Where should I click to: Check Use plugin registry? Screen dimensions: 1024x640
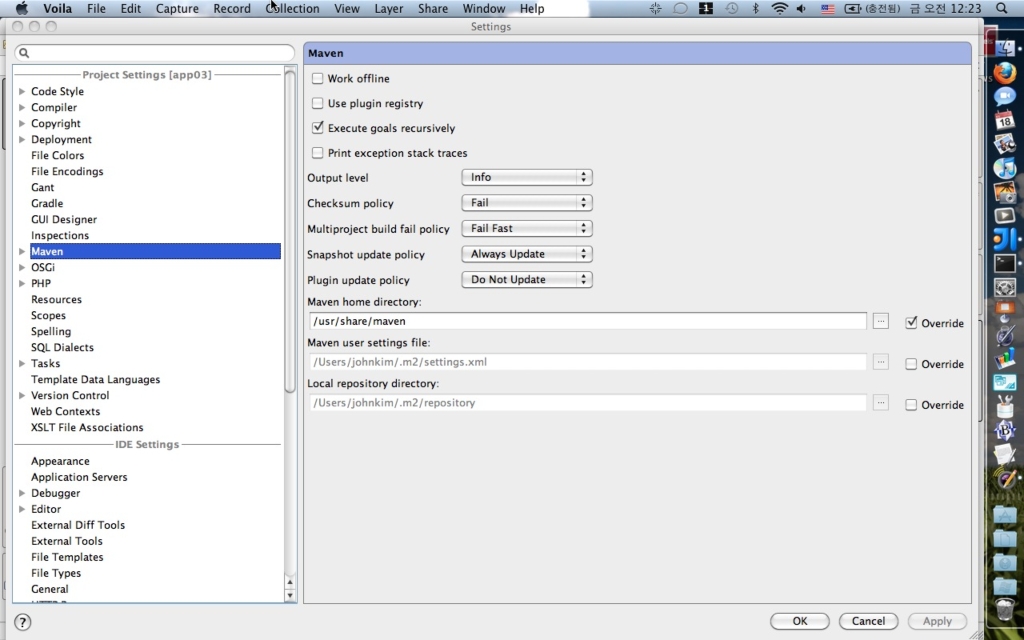point(317,103)
